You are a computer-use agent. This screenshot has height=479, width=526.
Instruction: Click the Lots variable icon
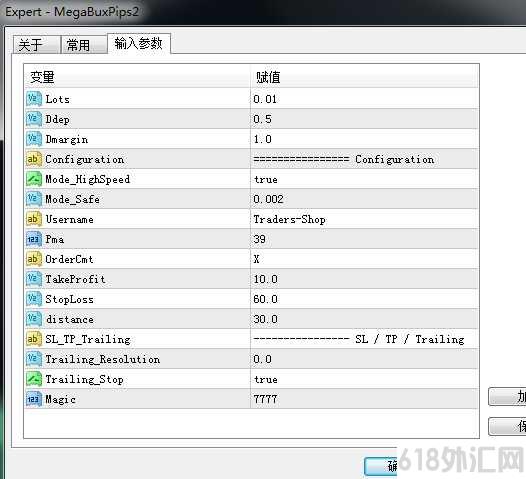click(x=34, y=99)
